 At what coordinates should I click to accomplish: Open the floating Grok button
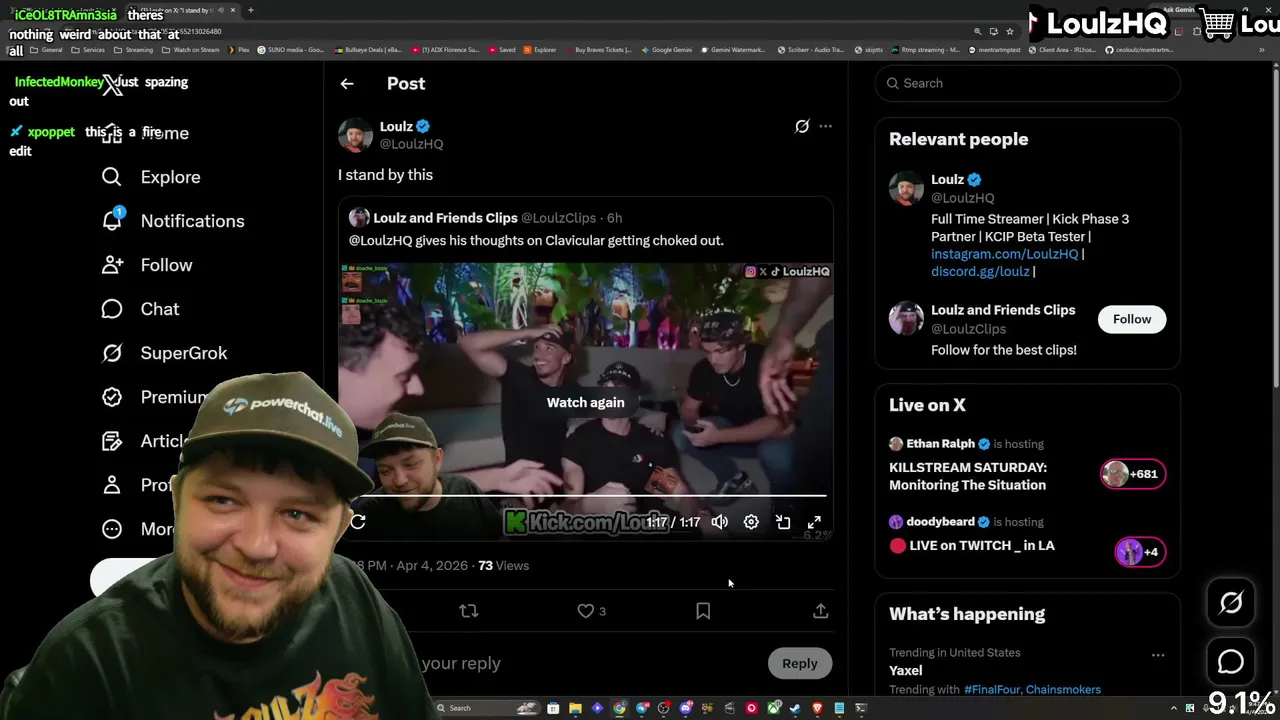click(x=1231, y=602)
